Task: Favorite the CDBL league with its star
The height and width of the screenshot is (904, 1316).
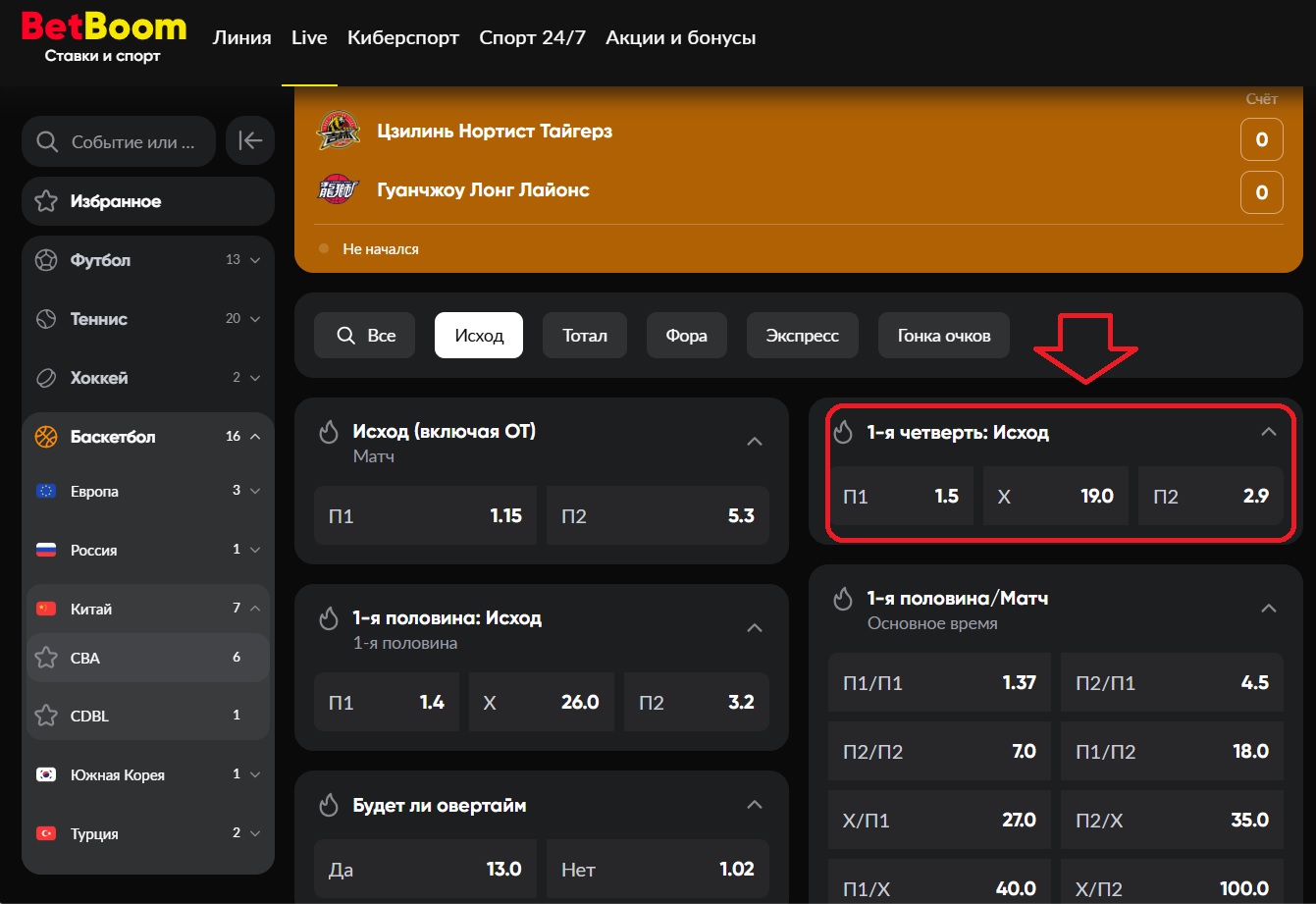Action: pos(45,716)
